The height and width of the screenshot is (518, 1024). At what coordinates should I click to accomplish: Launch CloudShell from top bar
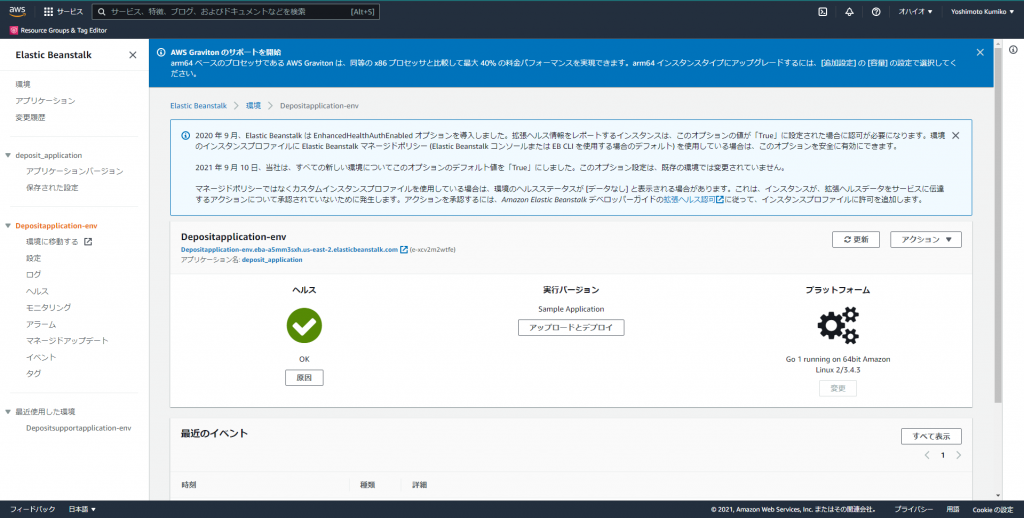tap(823, 12)
